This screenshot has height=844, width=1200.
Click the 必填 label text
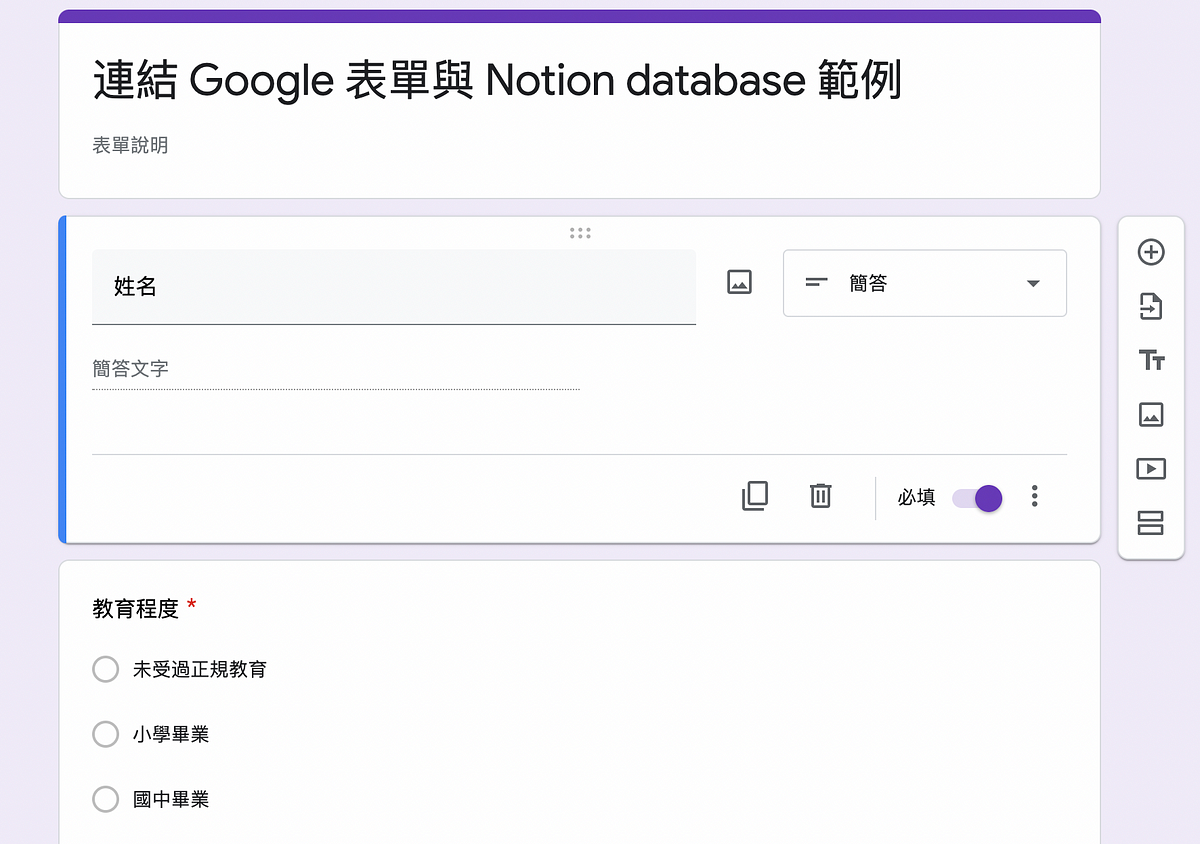916,498
